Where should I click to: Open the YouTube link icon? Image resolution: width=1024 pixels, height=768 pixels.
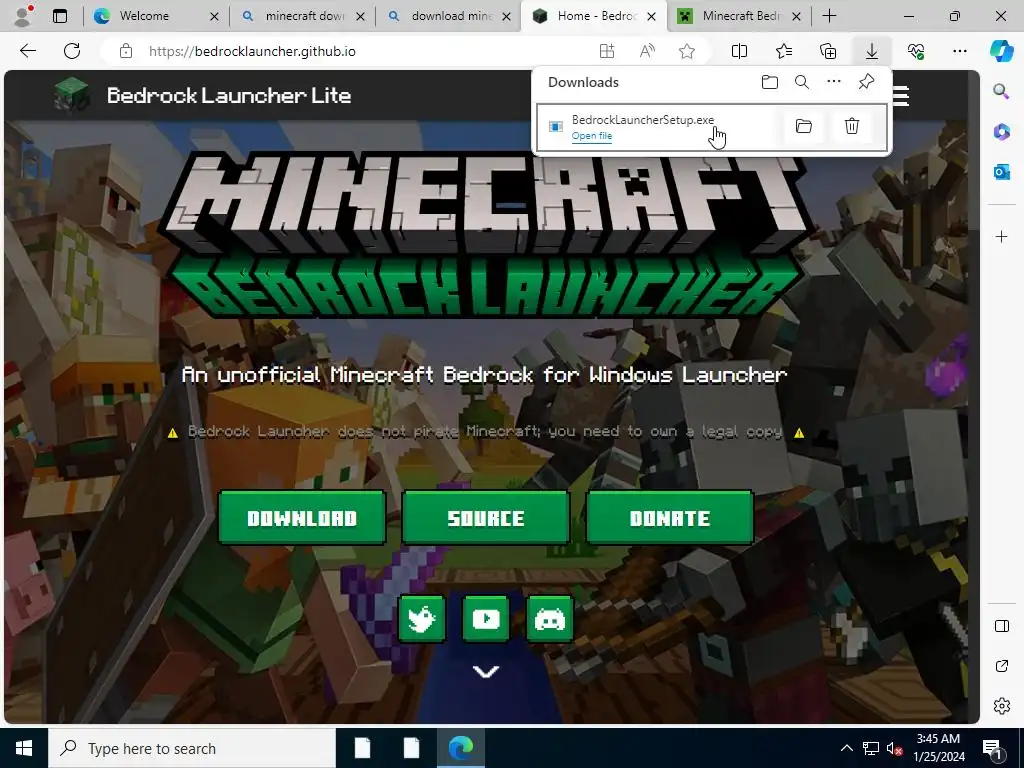[x=486, y=618]
